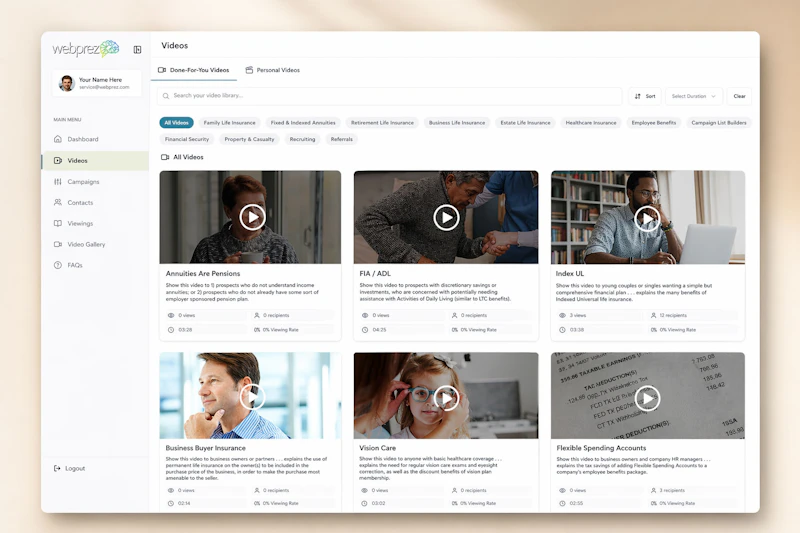Screen dimensions: 800x533
Task: Click the Viewings book icon
Action: 58,223
